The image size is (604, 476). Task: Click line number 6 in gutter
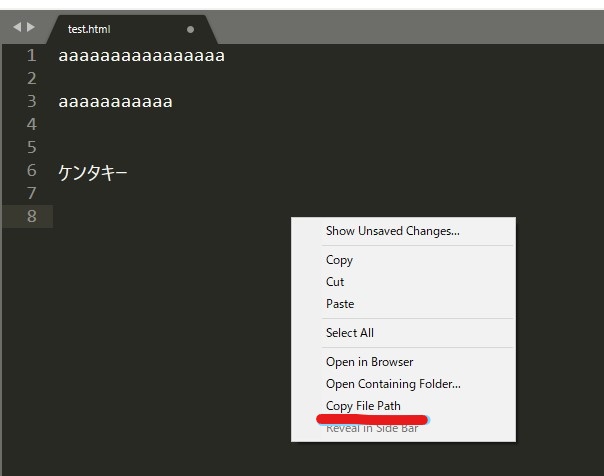tap(32, 170)
